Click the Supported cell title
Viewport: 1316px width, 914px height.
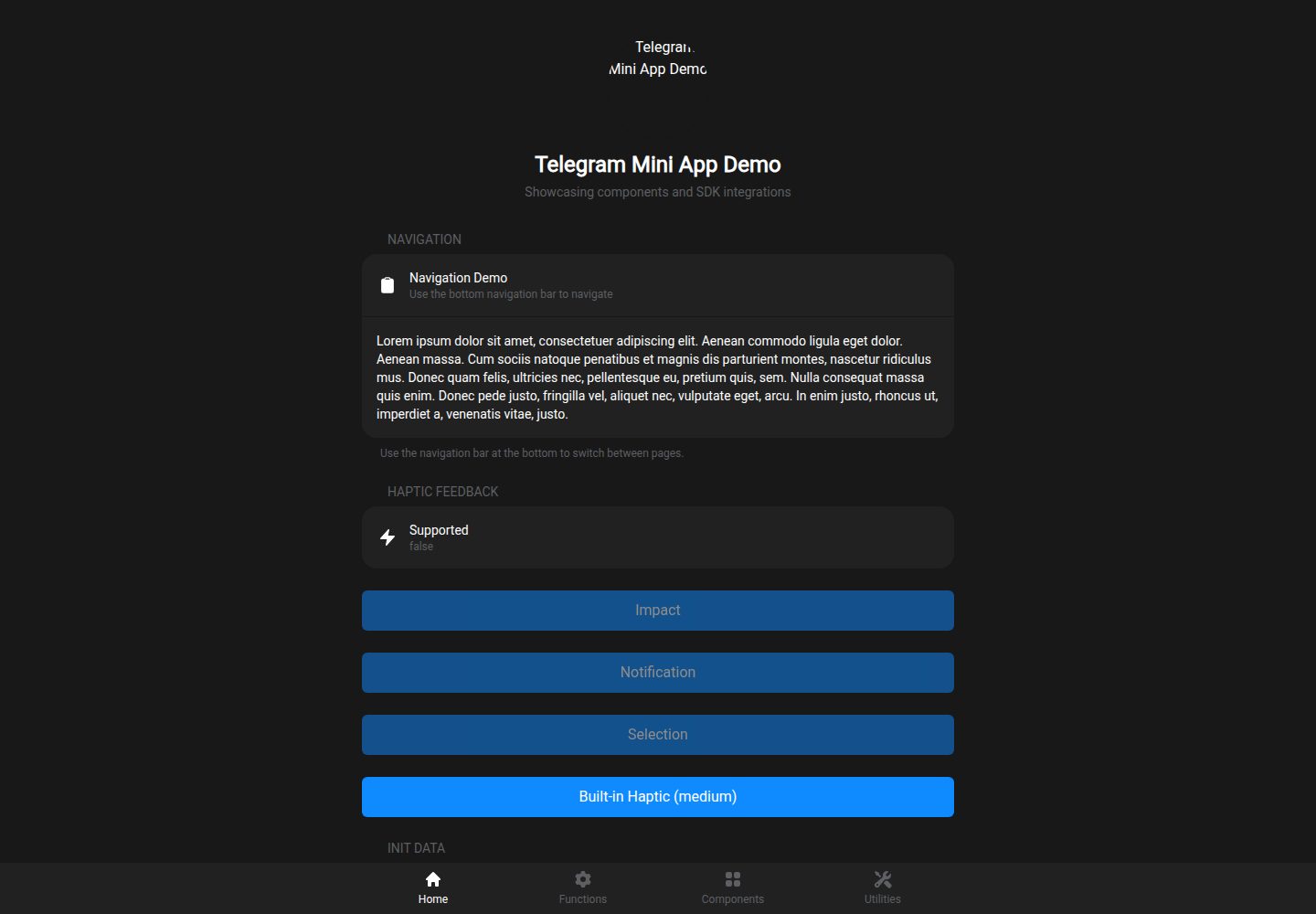439,530
